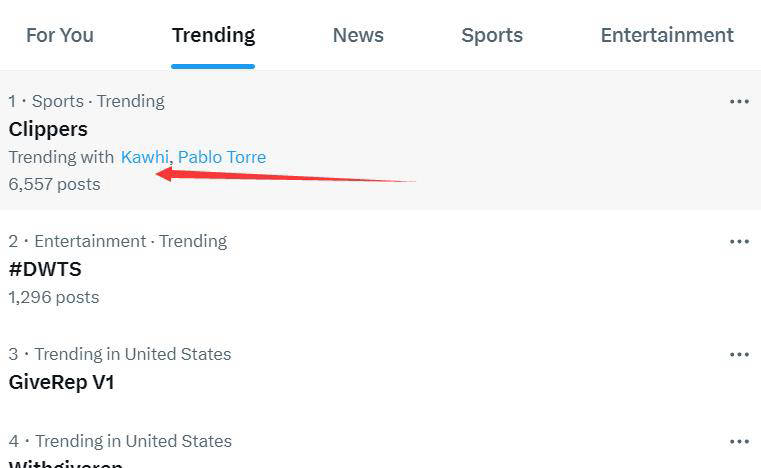Click the 6,557 posts count
This screenshot has height=468, width=761.
tap(54, 184)
